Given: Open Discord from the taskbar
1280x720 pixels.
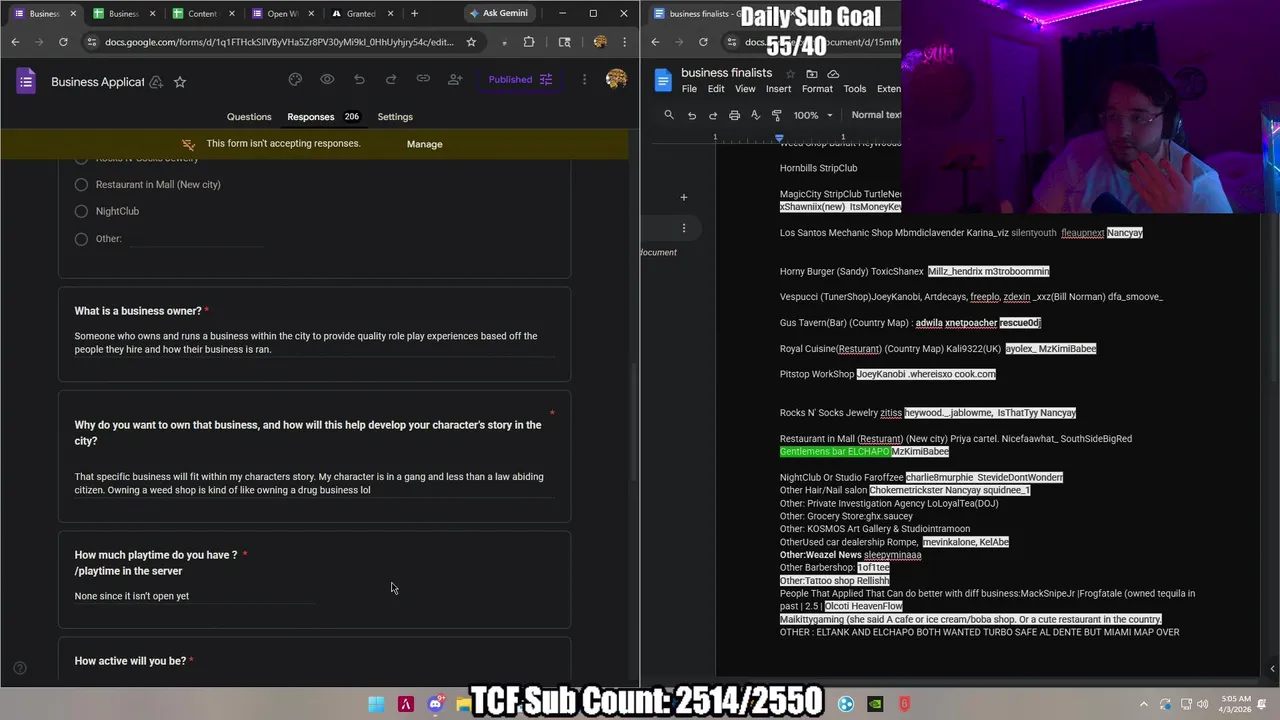Looking at the screenshot, I should click(x=435, y=704).
